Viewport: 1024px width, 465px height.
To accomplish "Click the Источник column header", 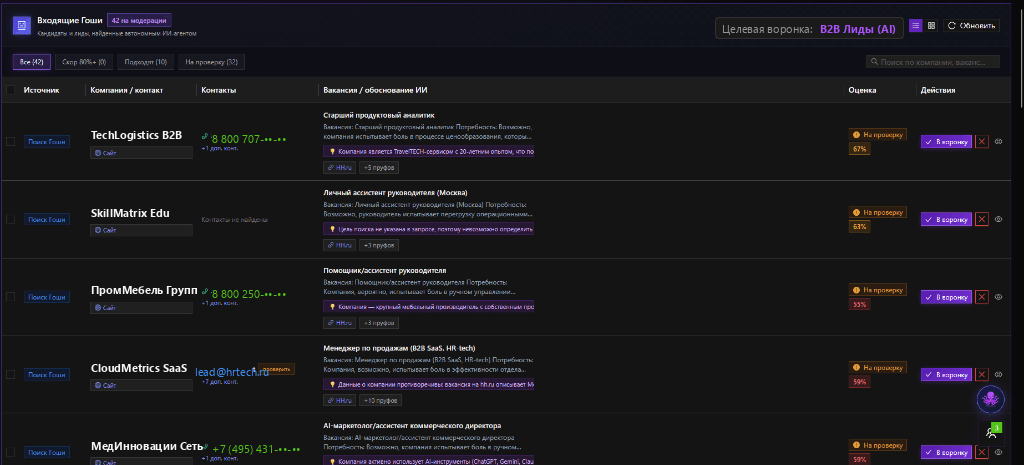I will coord(42,90).
